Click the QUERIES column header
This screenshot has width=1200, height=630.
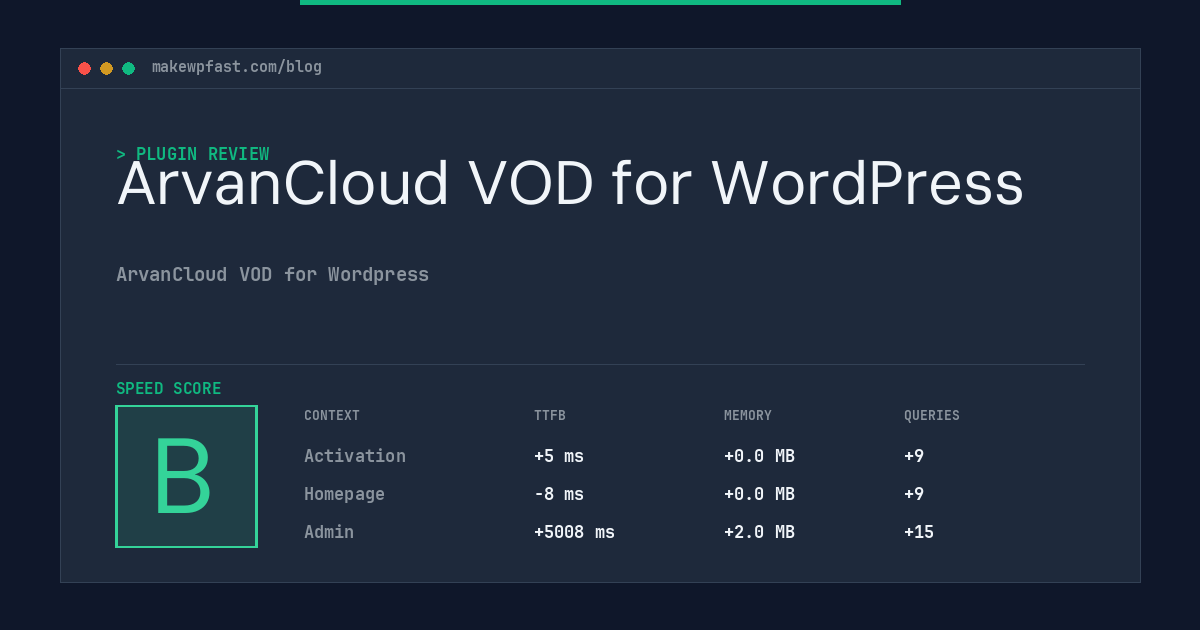click(932, 416)
